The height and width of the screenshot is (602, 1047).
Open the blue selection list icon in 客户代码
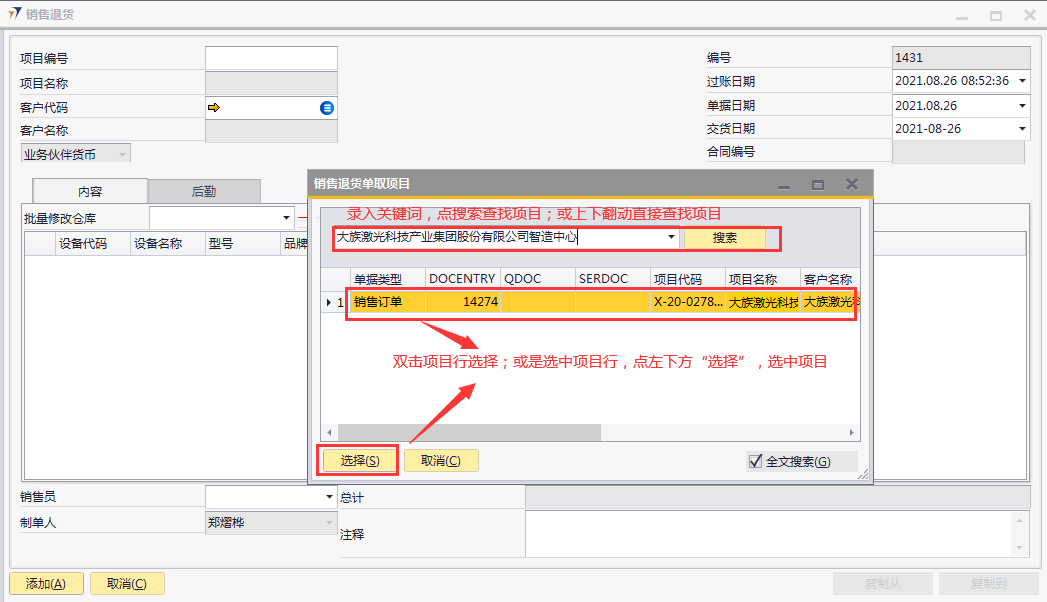[327, 107]
